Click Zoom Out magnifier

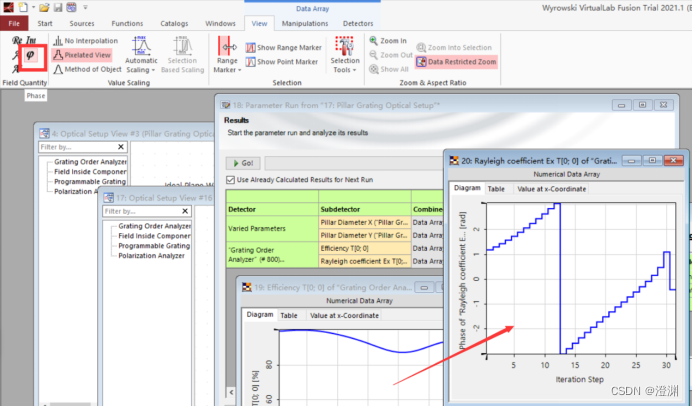(x=391, y=55)
